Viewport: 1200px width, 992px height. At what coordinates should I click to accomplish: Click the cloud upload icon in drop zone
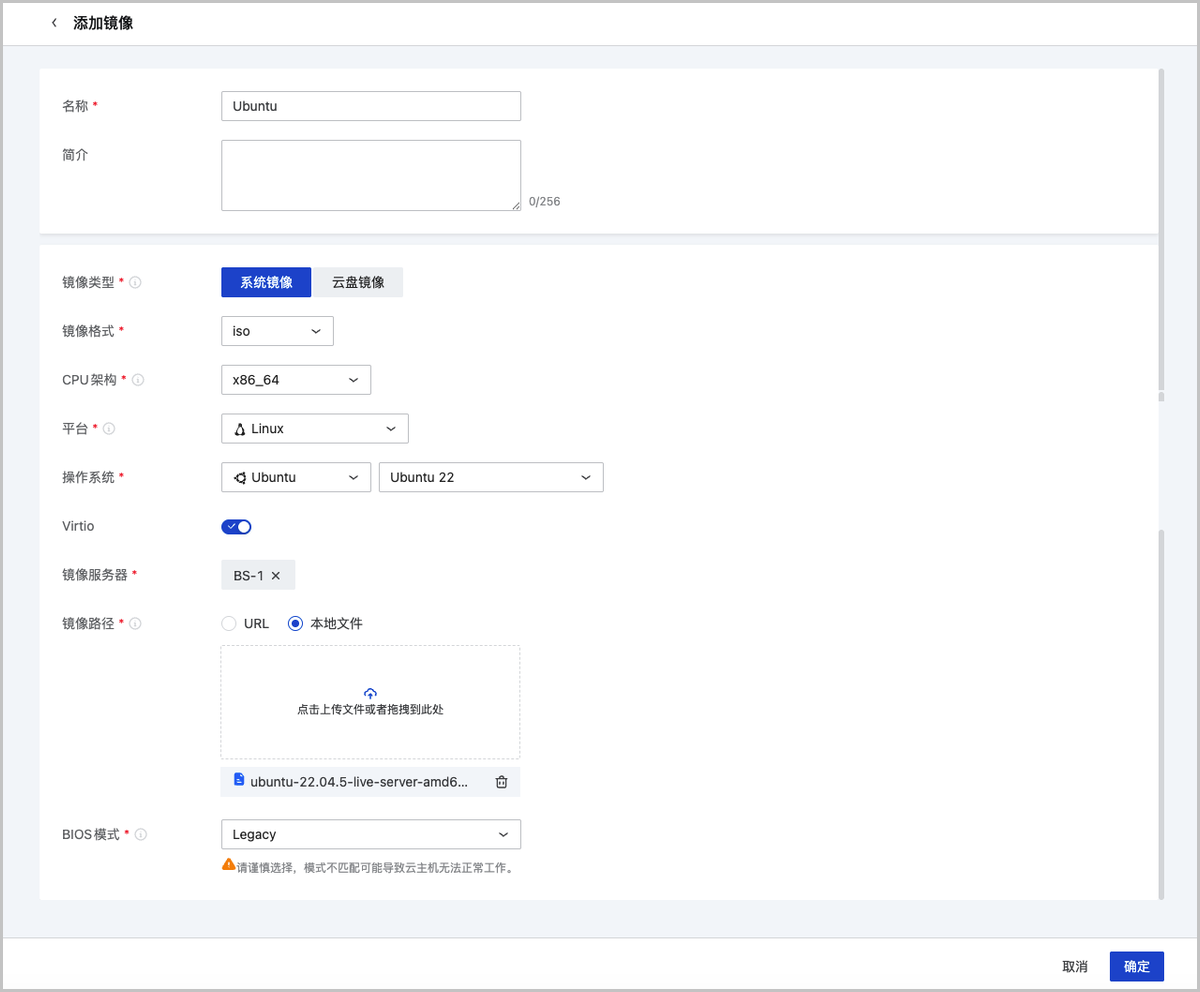(x=370, y=693)
